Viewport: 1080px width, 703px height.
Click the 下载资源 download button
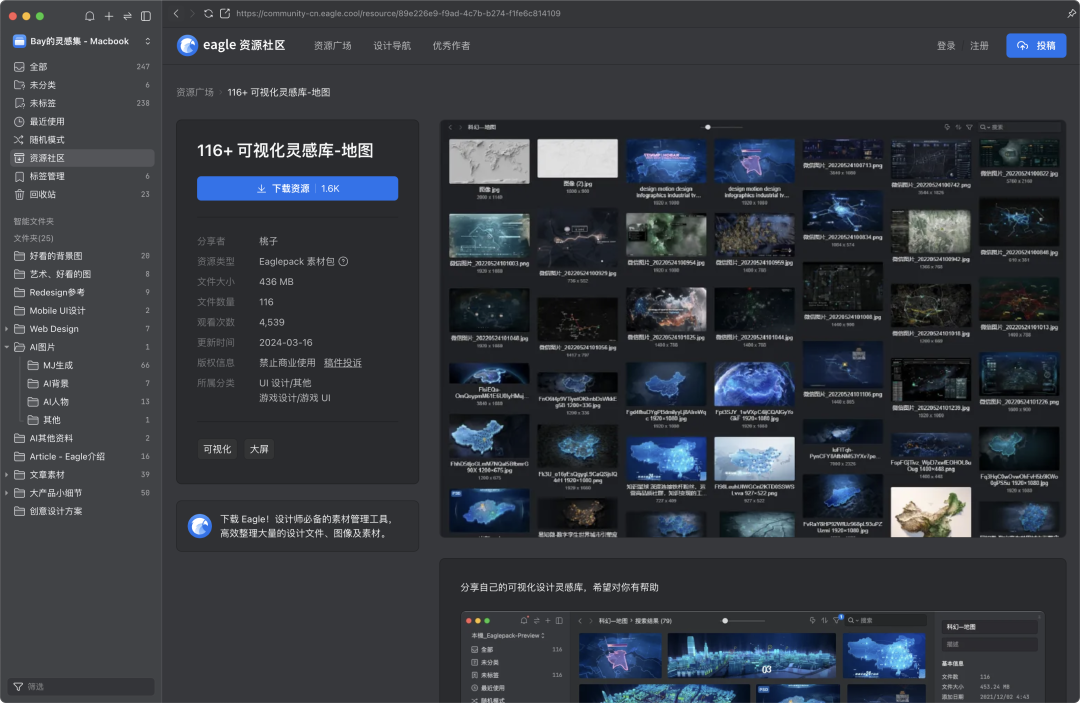click(x=298, y=189)
